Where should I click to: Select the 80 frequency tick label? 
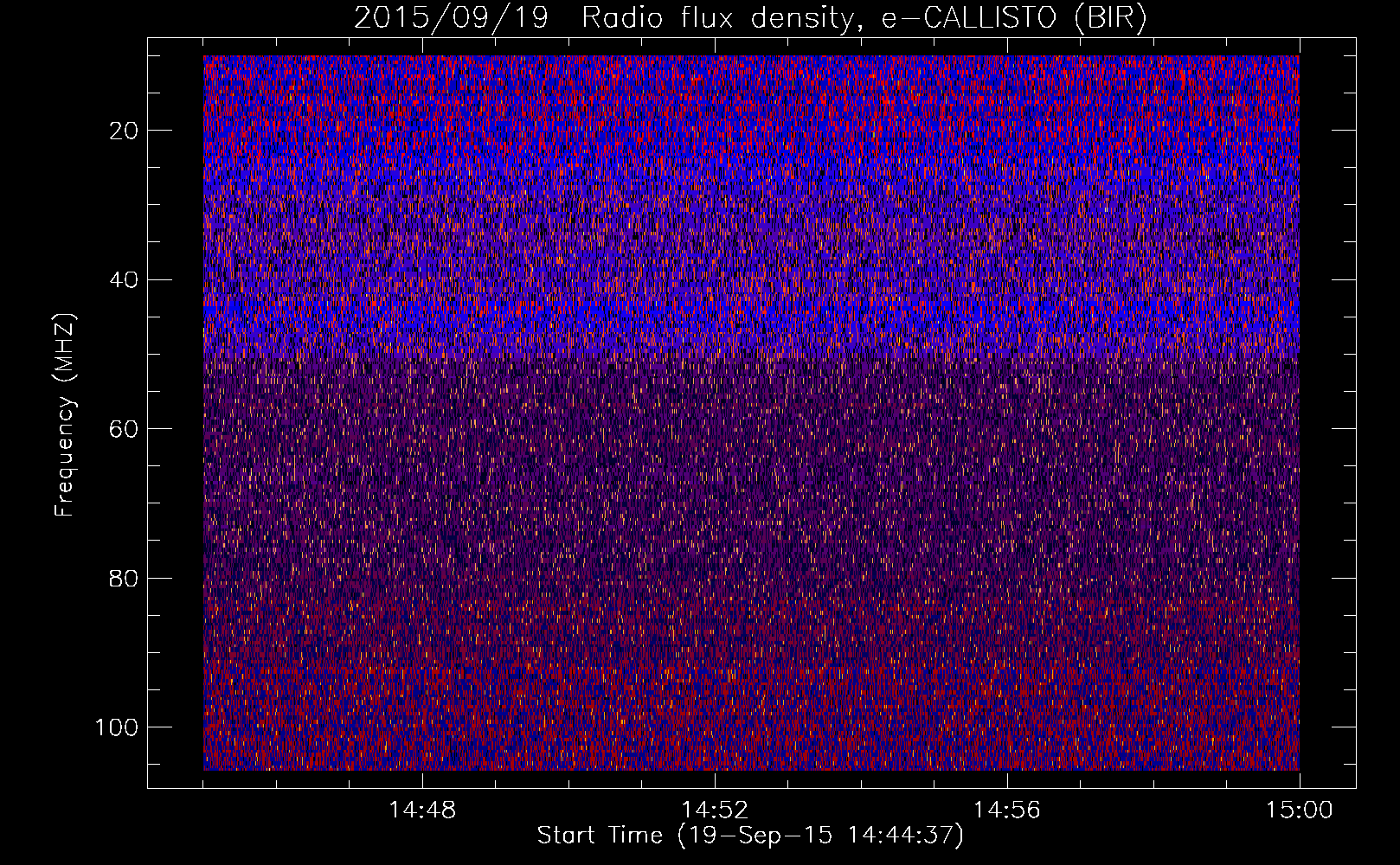point(125,578)
